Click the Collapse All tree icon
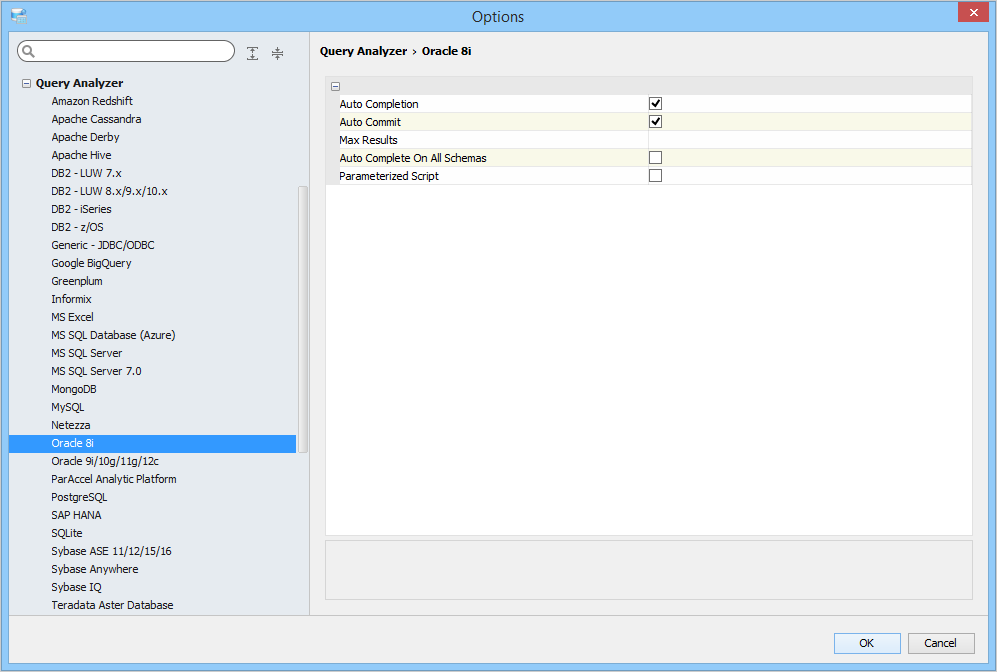The height and width of the screenshot is (672, 997). click(x=277, y=53)
